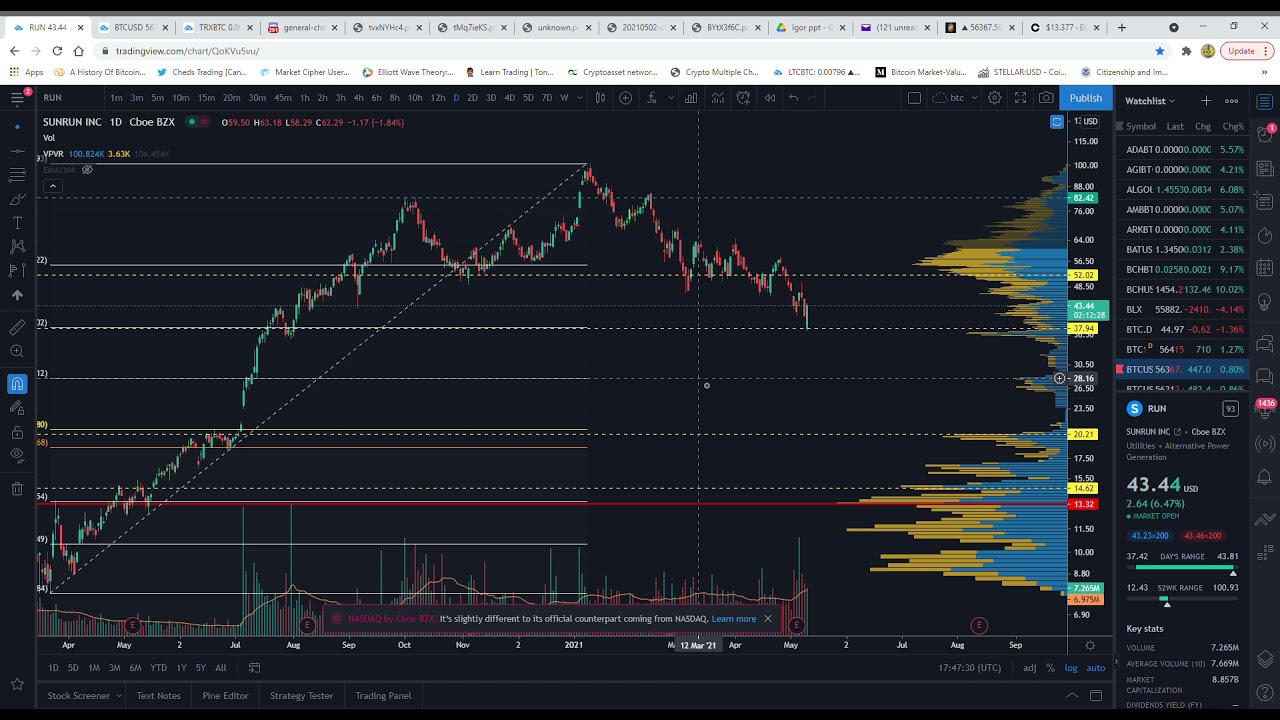Toggle lock all drawing tools padlock
1280x720 pixels.
tap(17, 432)
